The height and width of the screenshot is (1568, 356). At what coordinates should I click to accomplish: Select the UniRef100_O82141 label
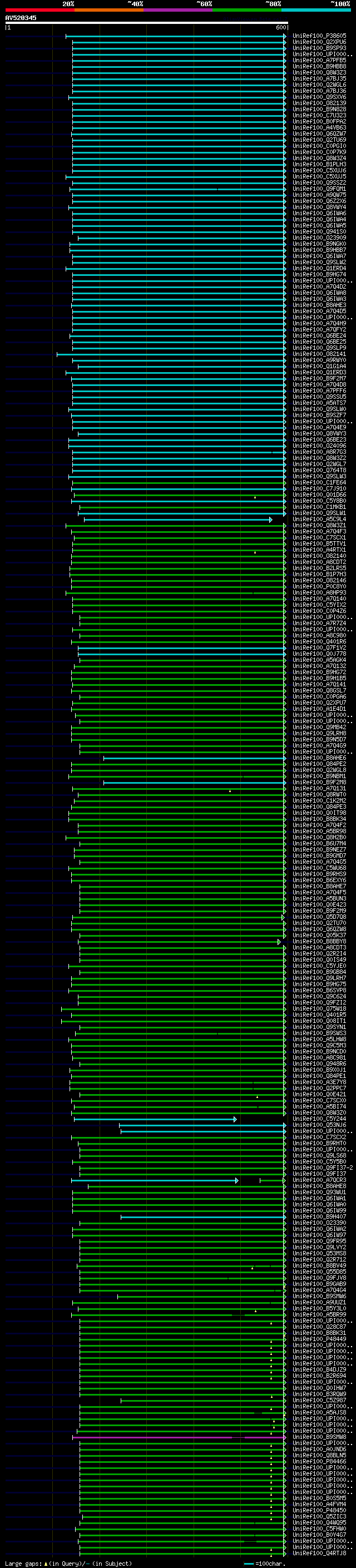[319, 354]
